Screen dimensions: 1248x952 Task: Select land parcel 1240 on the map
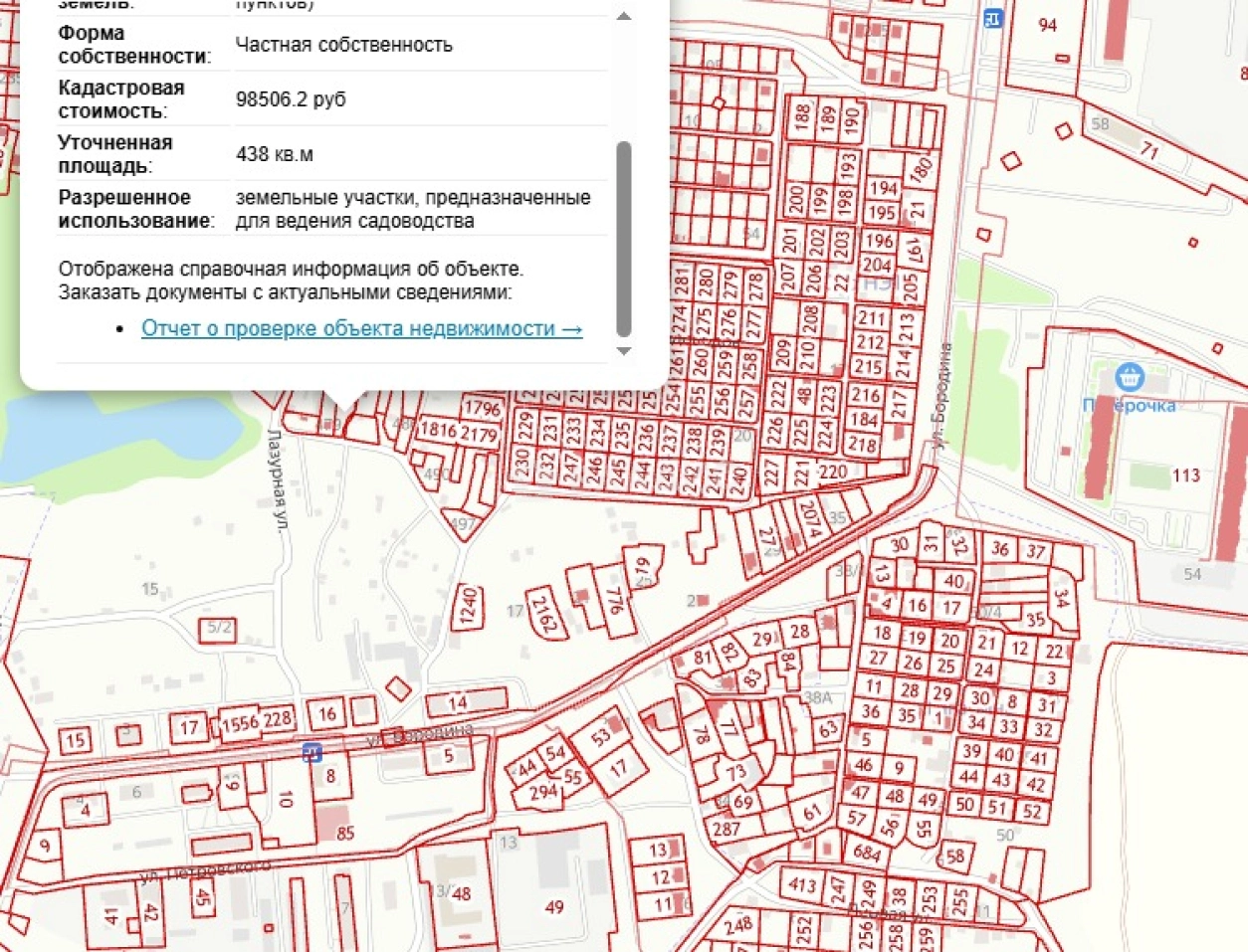tap(468, 606)
